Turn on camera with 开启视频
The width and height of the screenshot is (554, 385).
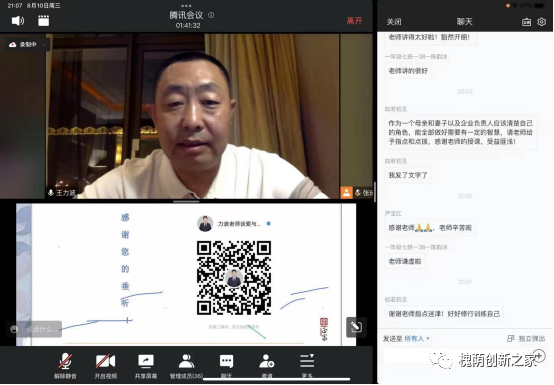(x=105, y=366)
